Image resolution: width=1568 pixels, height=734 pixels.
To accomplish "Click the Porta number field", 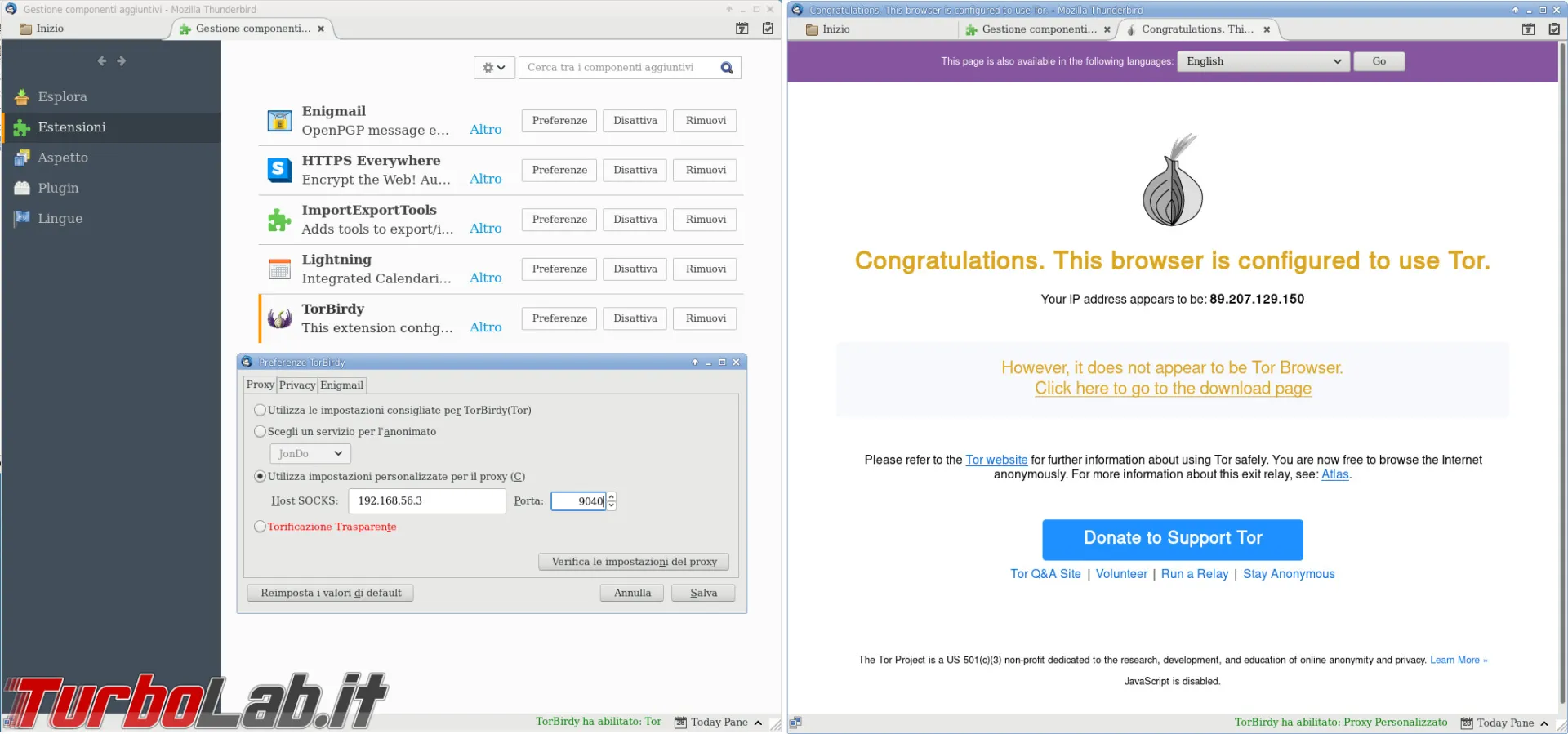I will [x=578, y=501].
